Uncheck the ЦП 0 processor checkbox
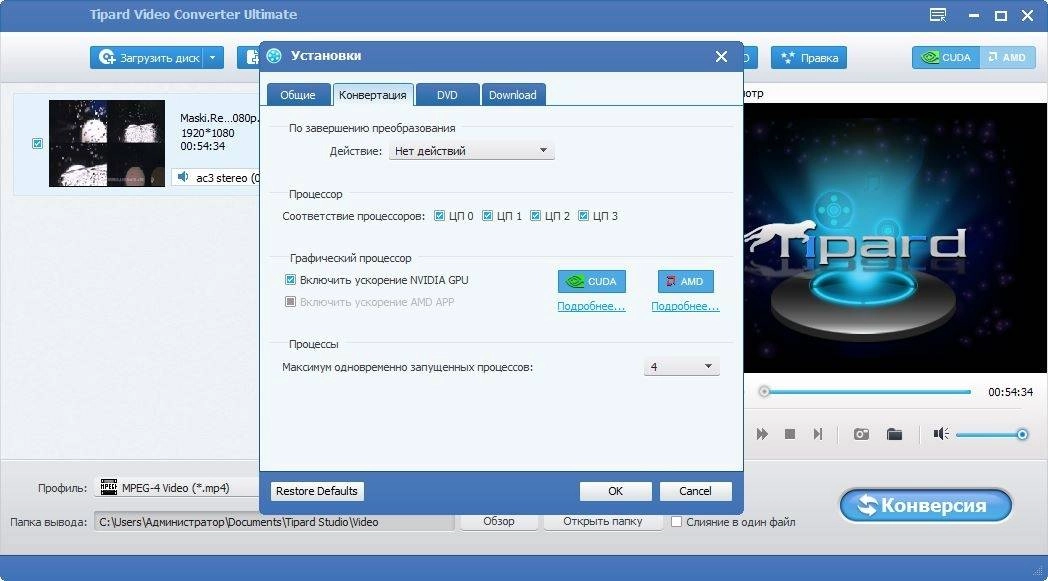 [x=439, y=215]
